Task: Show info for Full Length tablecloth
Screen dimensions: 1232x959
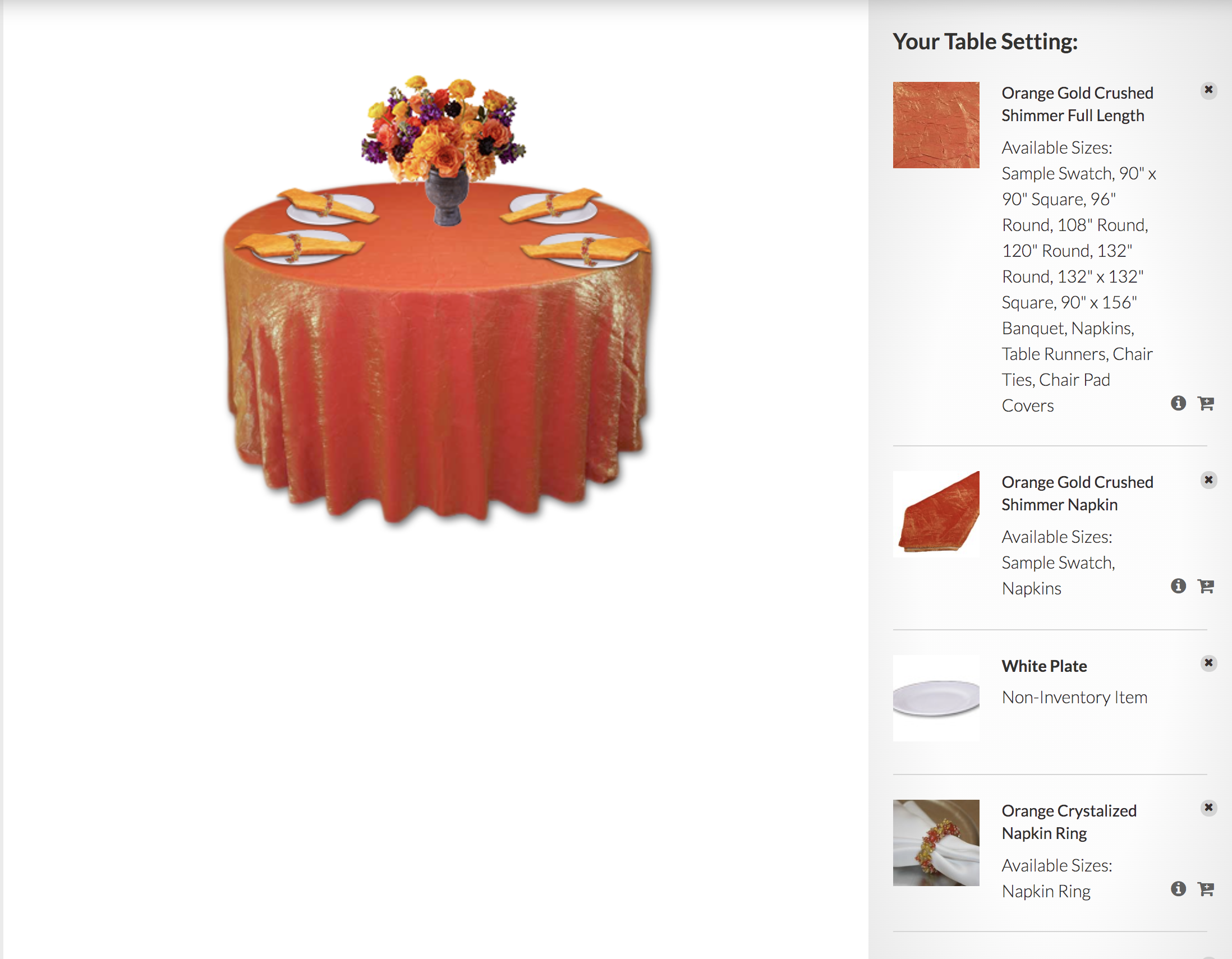Action: pyautogui.click(x=1178, y=403)
